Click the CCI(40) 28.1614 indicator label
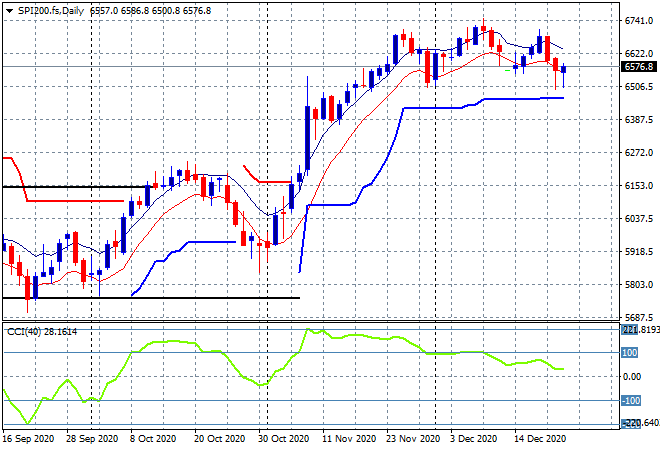The image size is (660, 450). pos(42,332)
